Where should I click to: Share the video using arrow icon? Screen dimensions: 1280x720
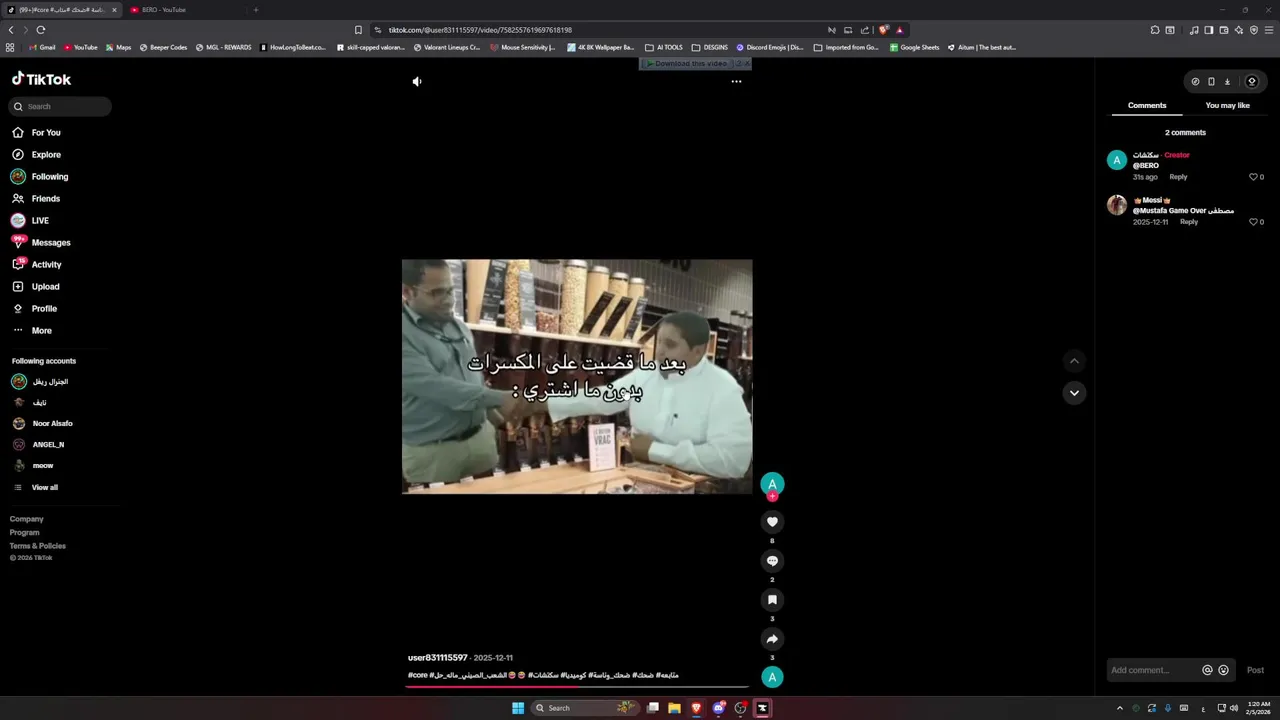point(772,639)
